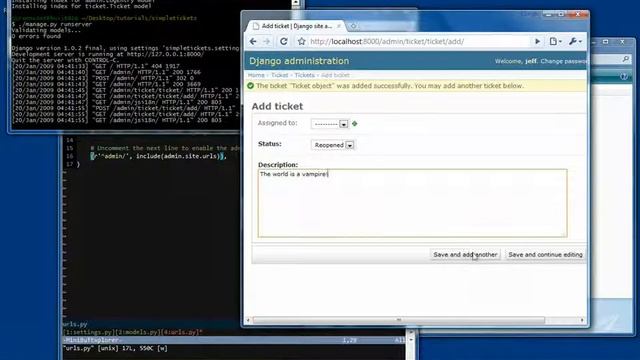
Task: Click the browser scrollbar left arrow
Action: click(x=248, y=320)
